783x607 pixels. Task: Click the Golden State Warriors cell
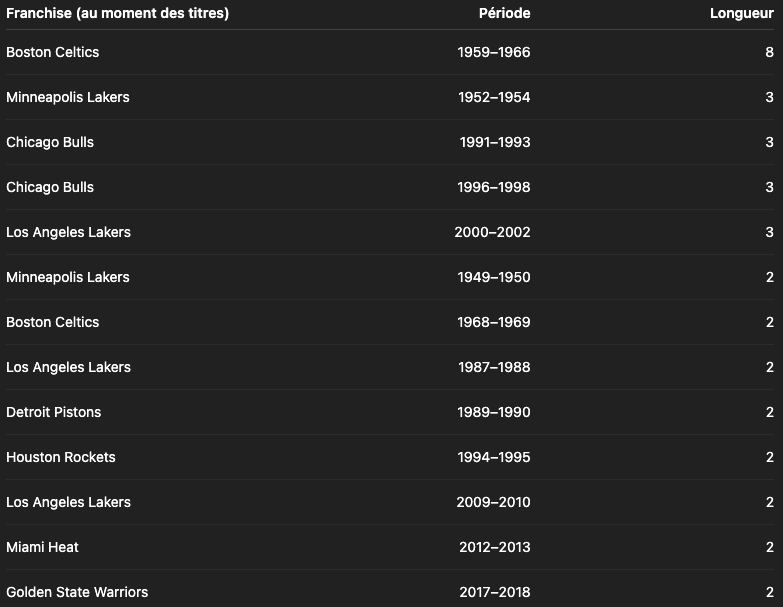click(77, 592)
